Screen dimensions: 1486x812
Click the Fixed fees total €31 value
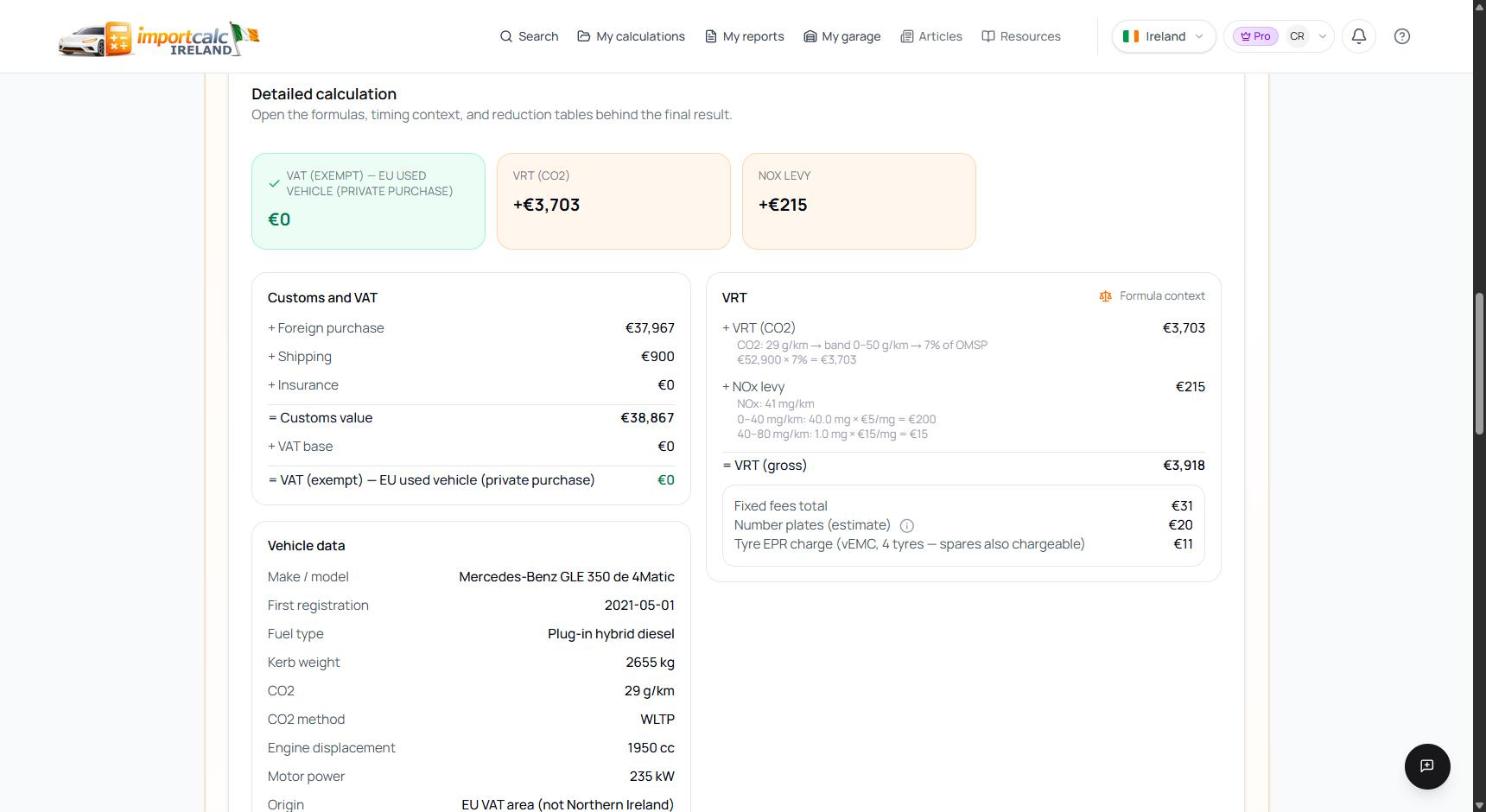click(1182, 506)
